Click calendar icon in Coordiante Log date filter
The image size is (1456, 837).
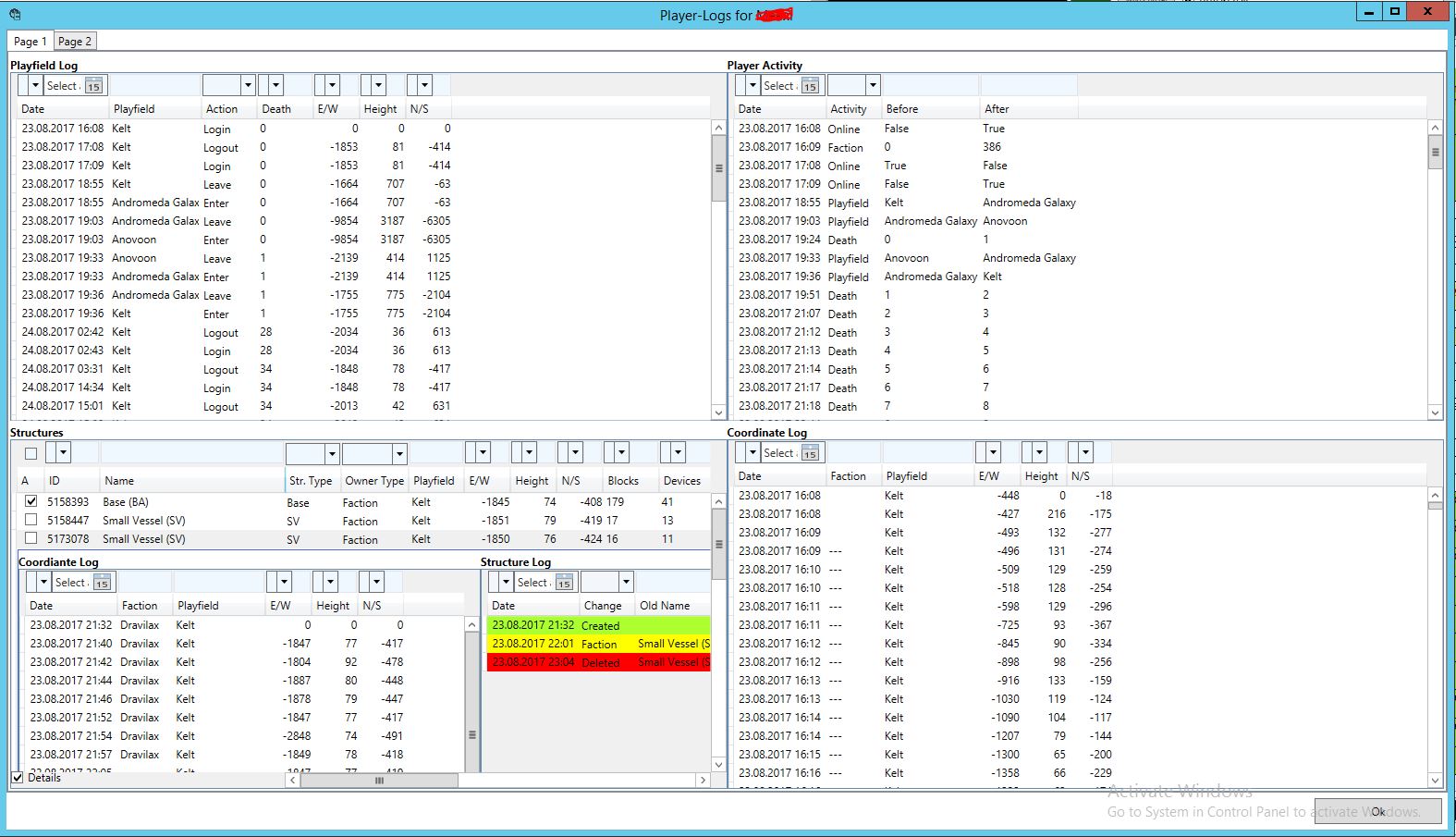click(x=102, y=583)
